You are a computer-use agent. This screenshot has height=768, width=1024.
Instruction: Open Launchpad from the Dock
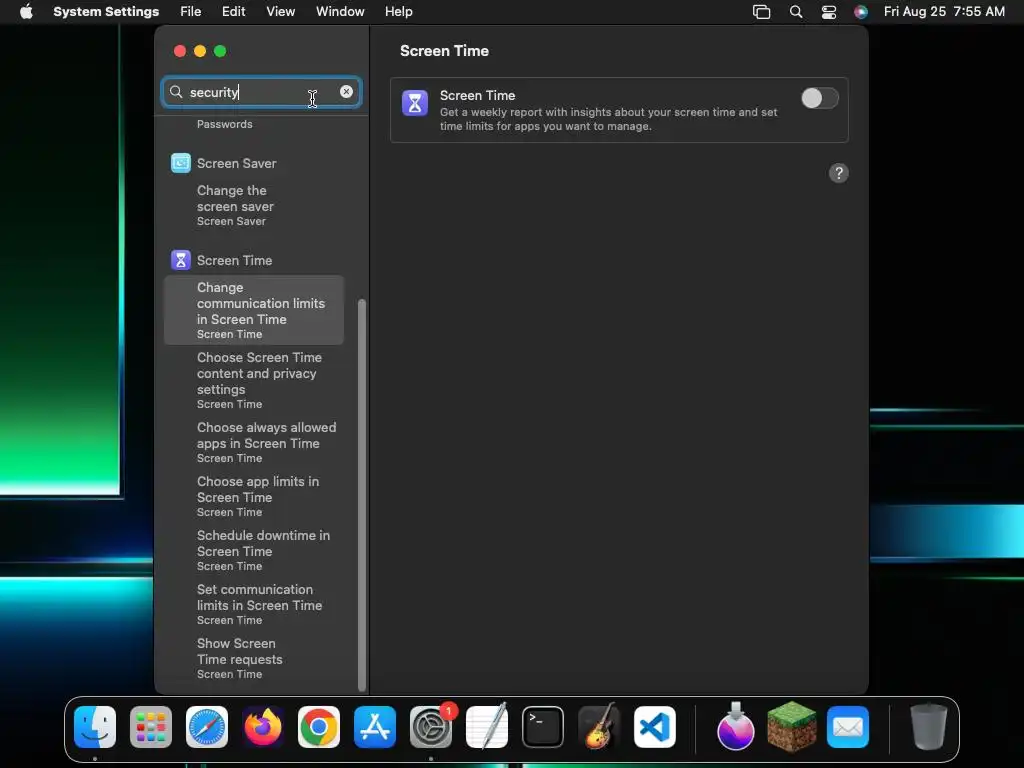[151, 727]
